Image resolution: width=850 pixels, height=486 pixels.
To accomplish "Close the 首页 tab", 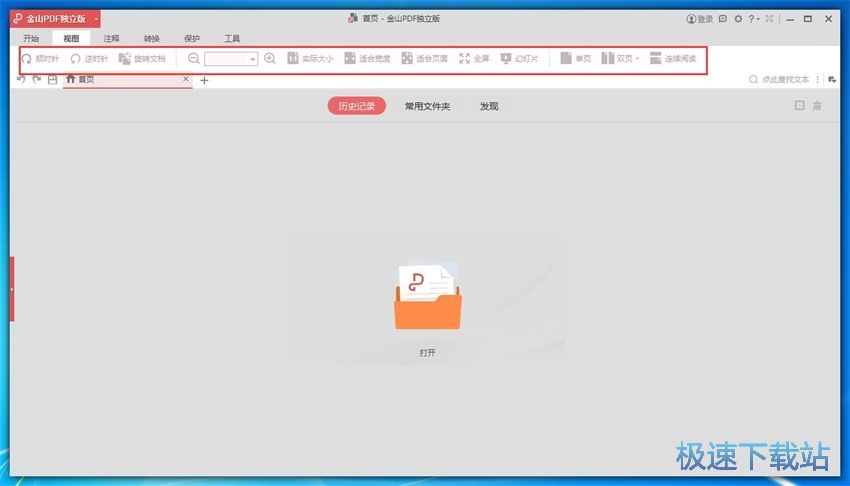I will (x=186, y=79).
